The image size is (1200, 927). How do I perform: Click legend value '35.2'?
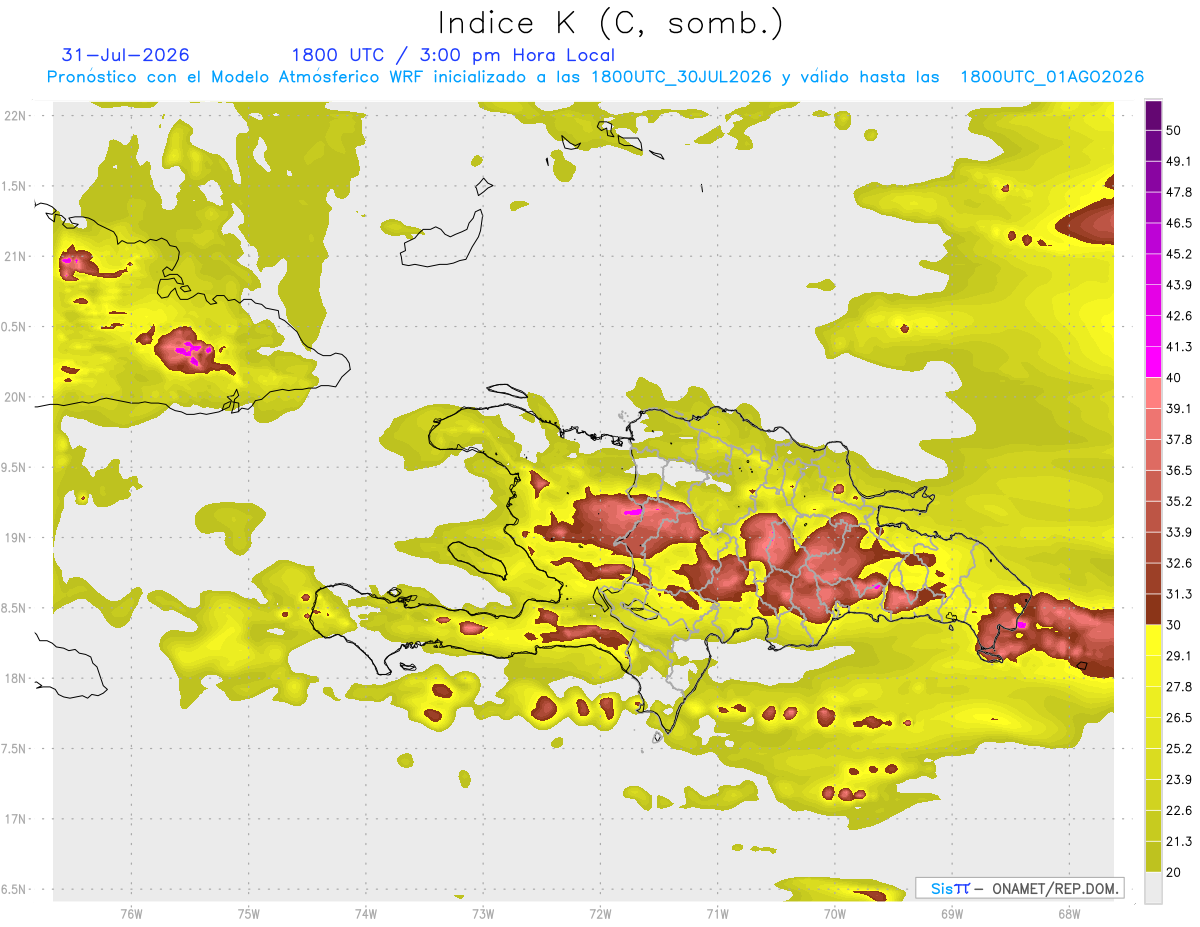[1179, 501]
